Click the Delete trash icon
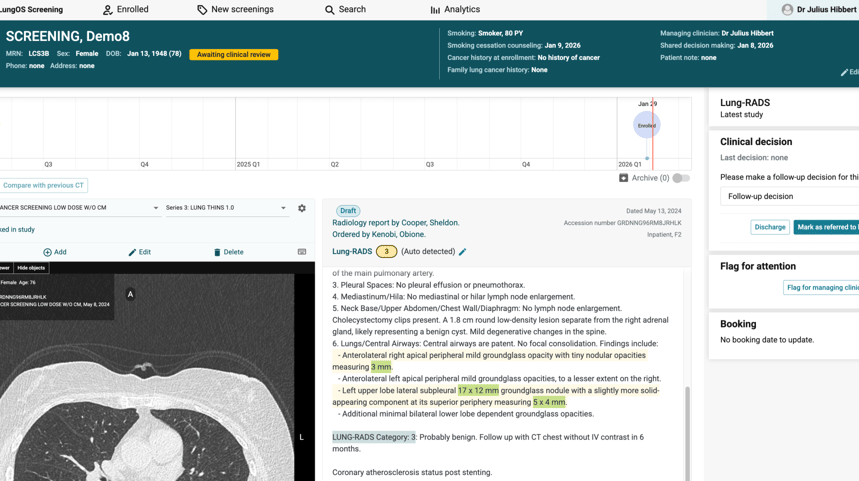Image resolution: width=859 pixels, height=481 pixels. point(217,252)
